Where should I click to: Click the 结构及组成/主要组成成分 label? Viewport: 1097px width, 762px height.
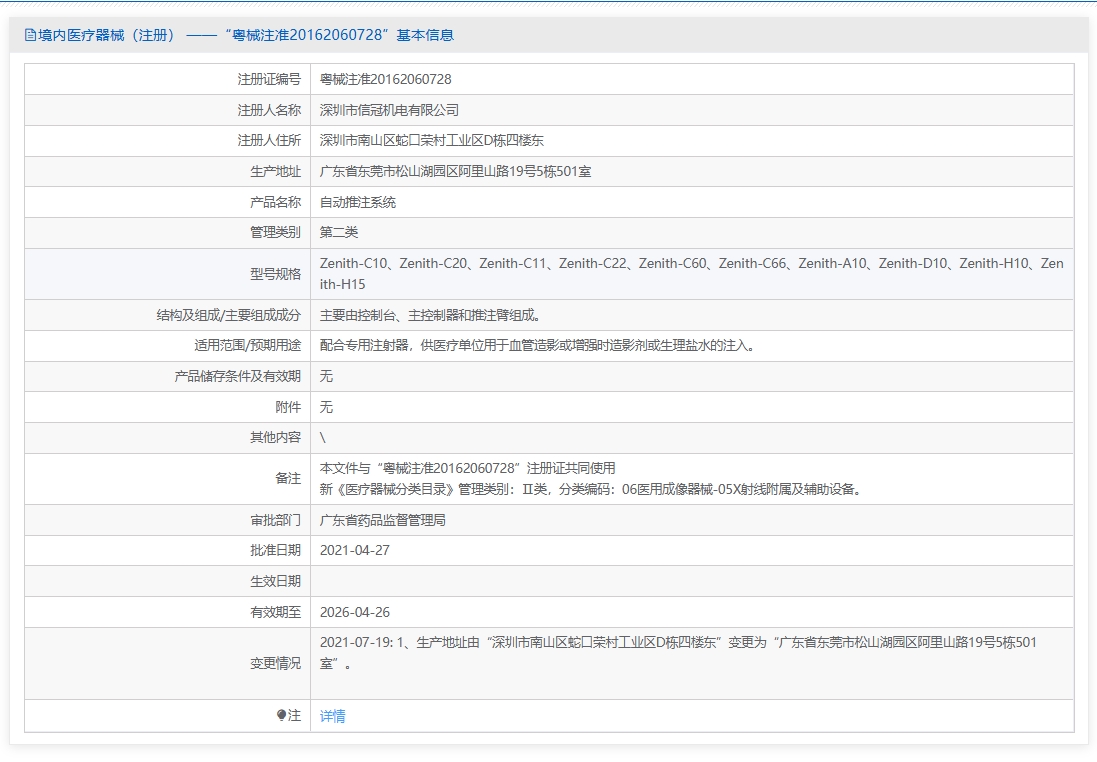coord(229,315)
